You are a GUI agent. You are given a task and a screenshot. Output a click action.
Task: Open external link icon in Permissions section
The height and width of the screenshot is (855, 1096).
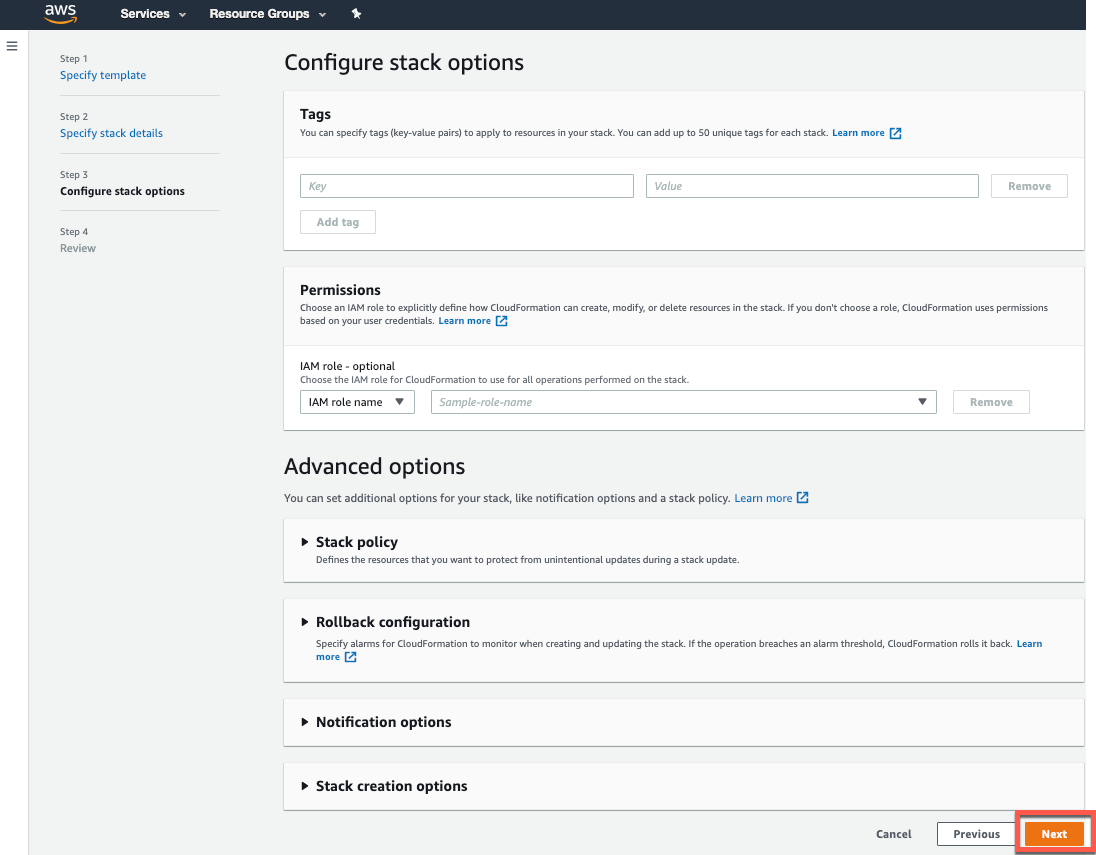tap(501, 321)
